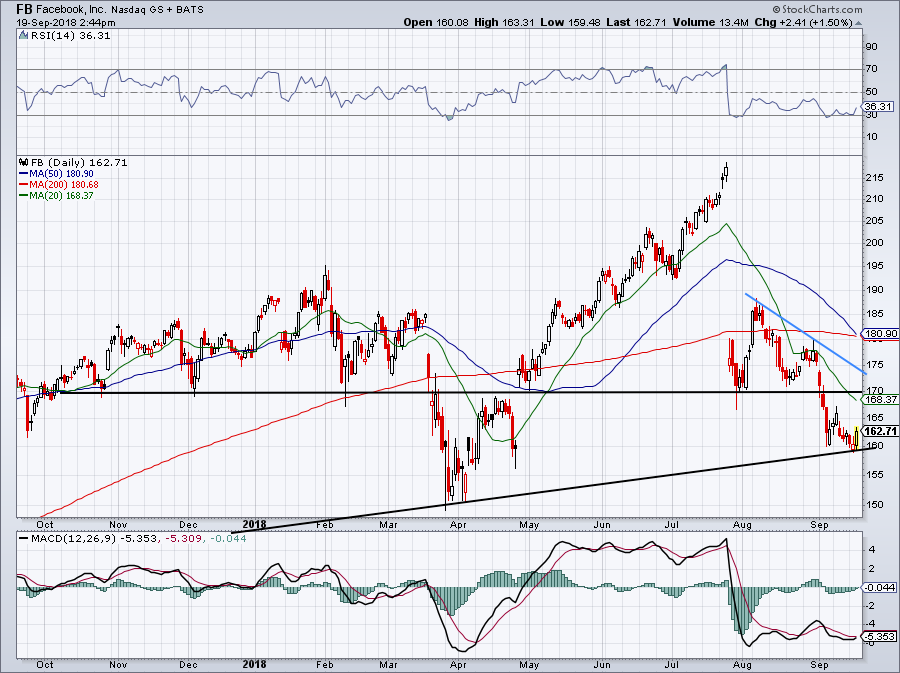This screenshot has height=673, width=900.
Task: Click the 155 price axis label
Action: [874, 475]
